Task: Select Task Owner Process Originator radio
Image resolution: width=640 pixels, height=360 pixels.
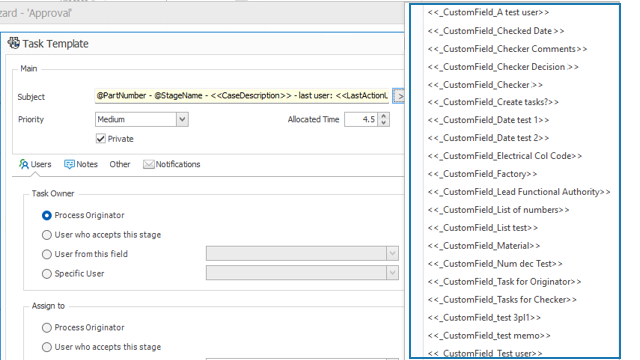Action: coord(47,215)
